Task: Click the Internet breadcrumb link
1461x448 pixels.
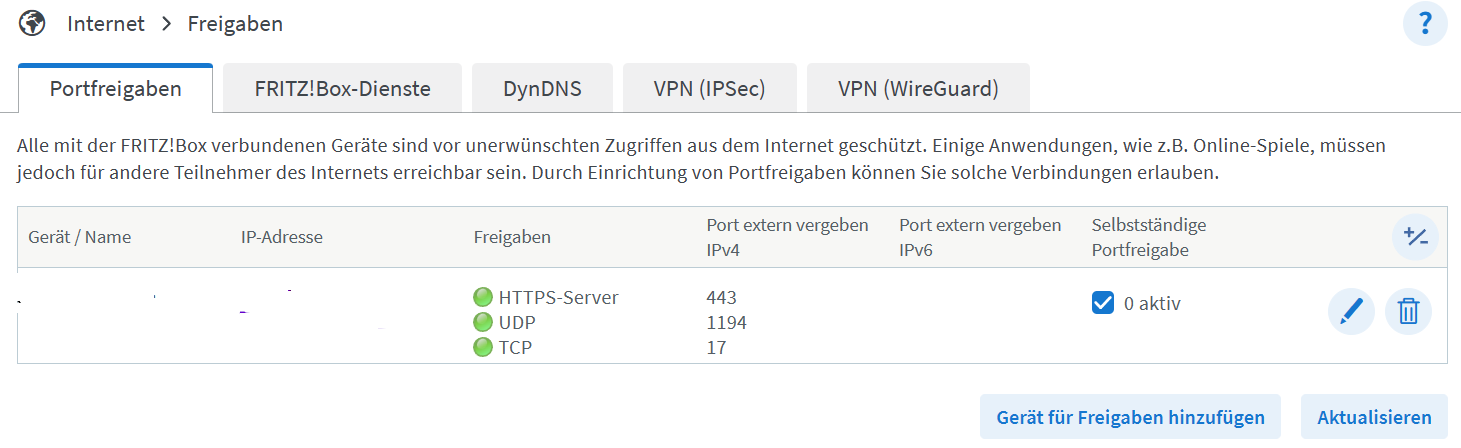Action: (106, 24)
